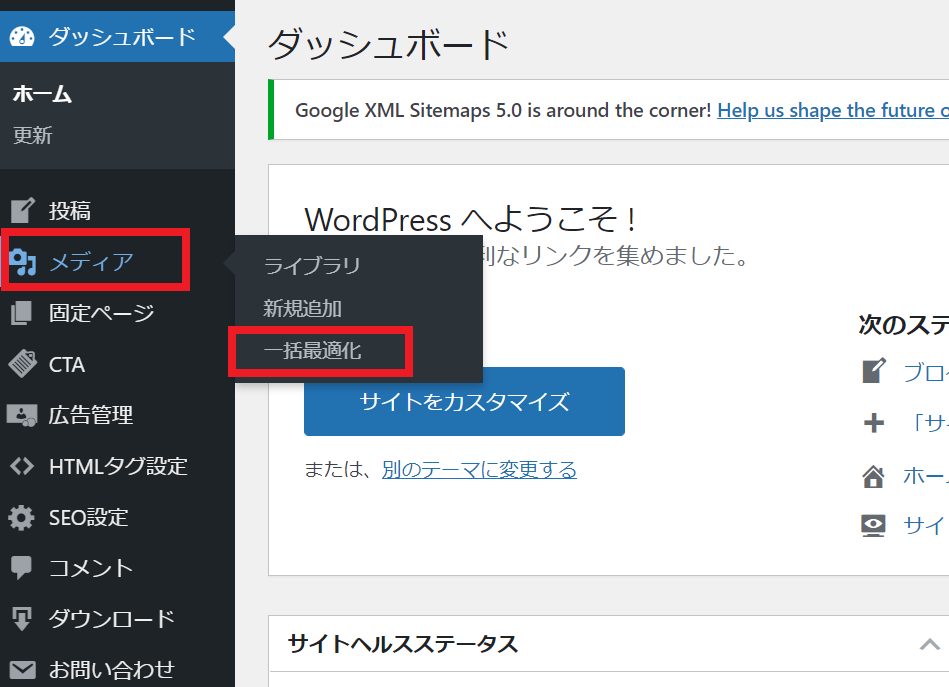Click the write-post pencil icon under next steps
Viewport: 949px width, 687px height.
[x=874, y=371]
